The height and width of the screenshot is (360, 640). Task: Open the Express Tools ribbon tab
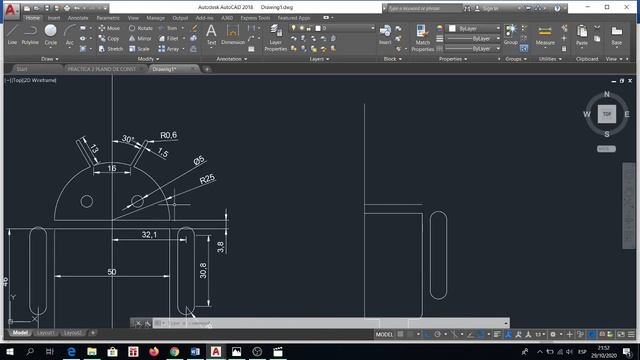[x=255, y=18]
